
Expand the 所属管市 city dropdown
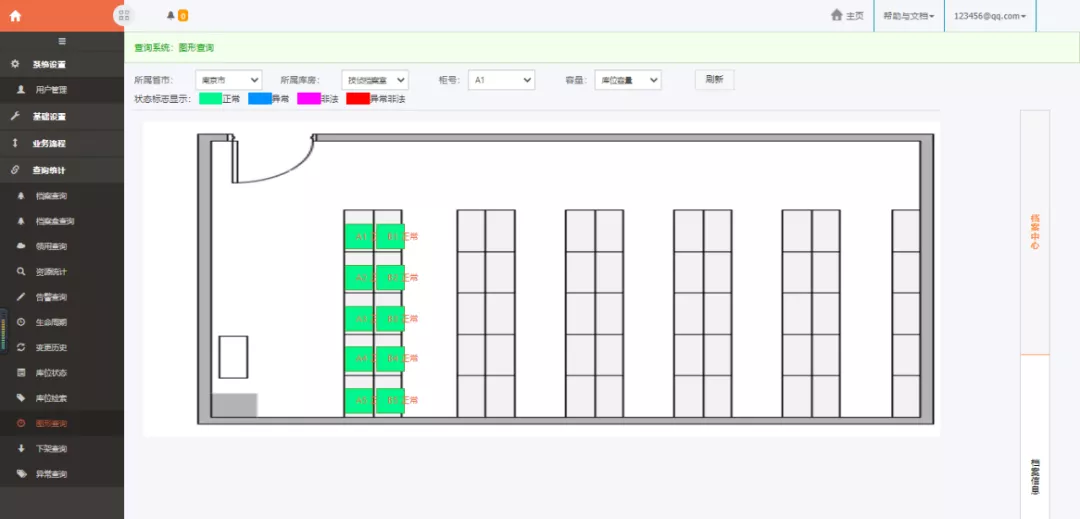point(228,80)
